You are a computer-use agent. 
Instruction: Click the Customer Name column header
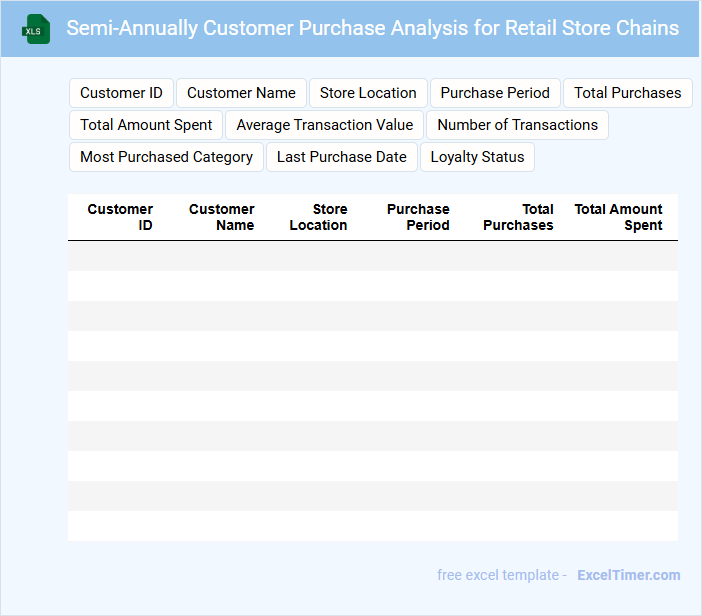221,217
